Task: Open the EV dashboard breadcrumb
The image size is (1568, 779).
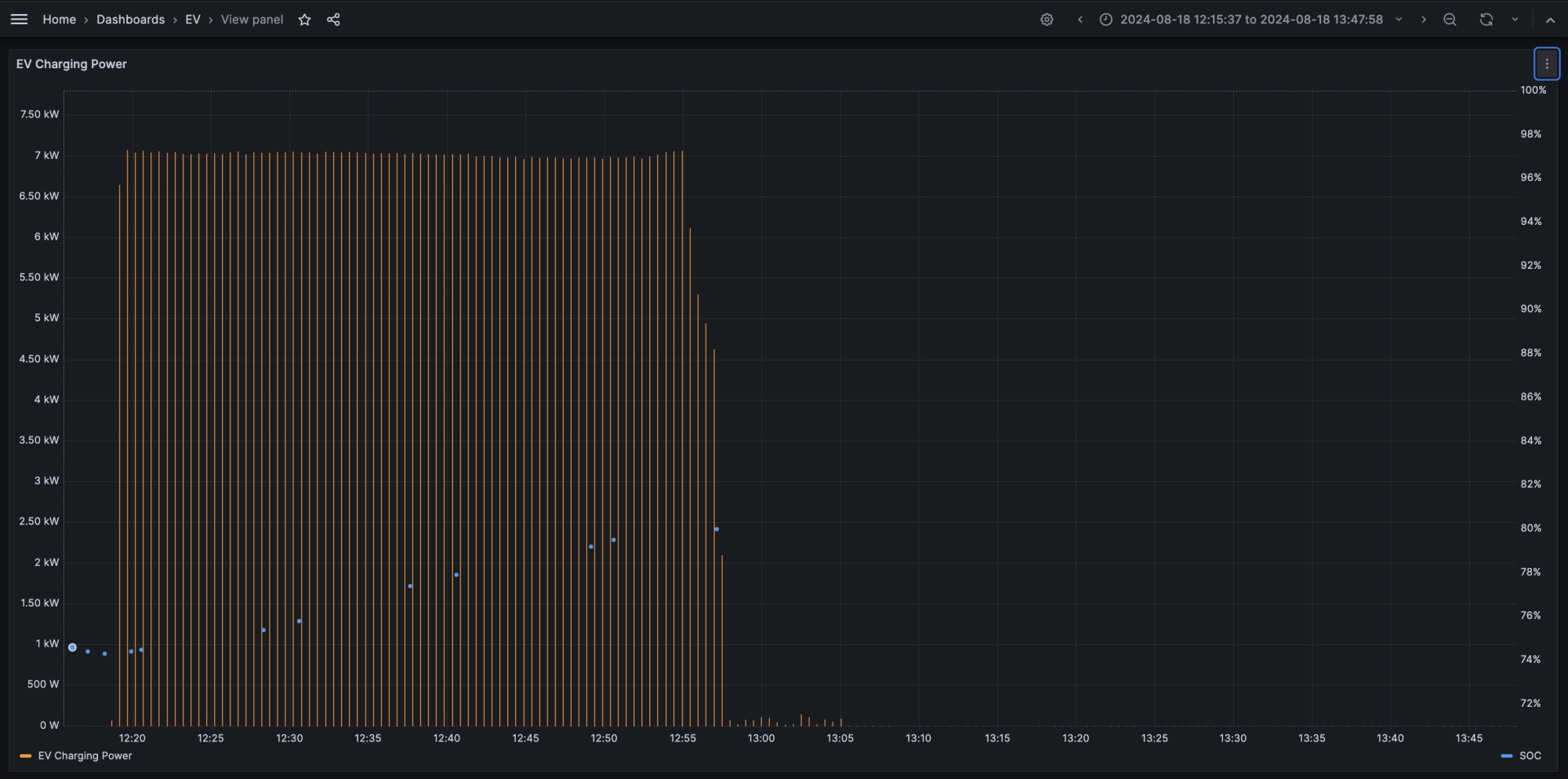Action: coord(193,20)
